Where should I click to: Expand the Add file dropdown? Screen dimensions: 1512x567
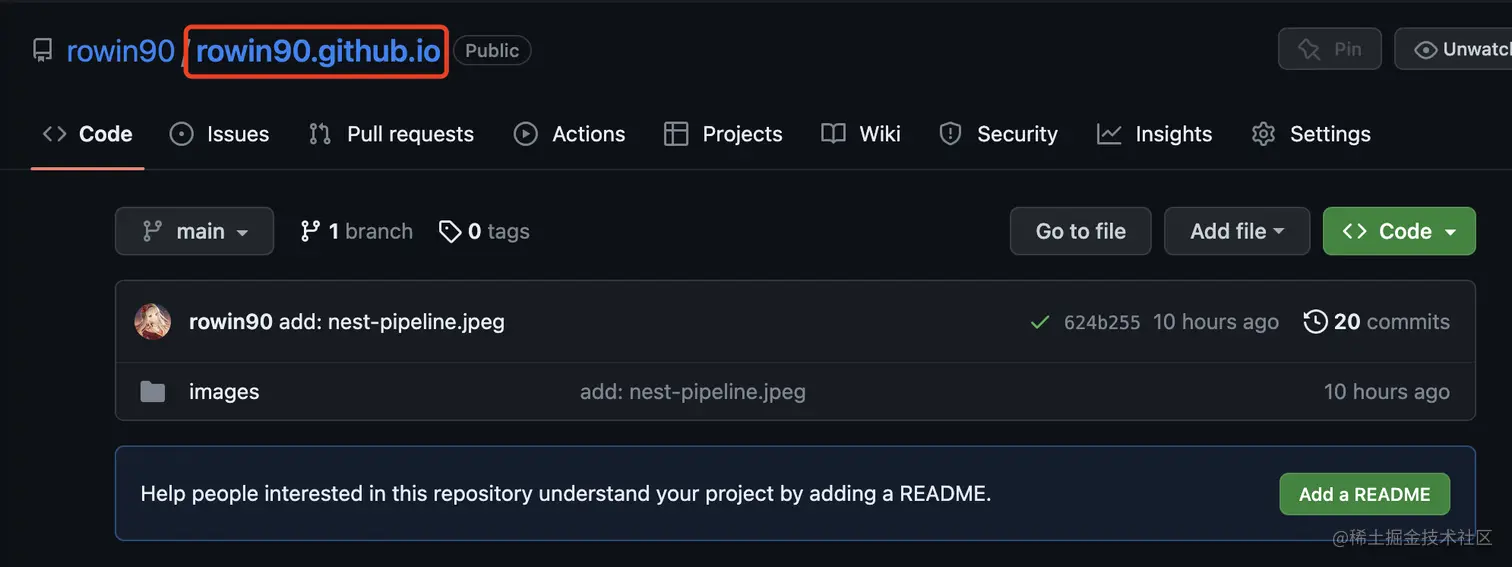tap(1237, 232)
